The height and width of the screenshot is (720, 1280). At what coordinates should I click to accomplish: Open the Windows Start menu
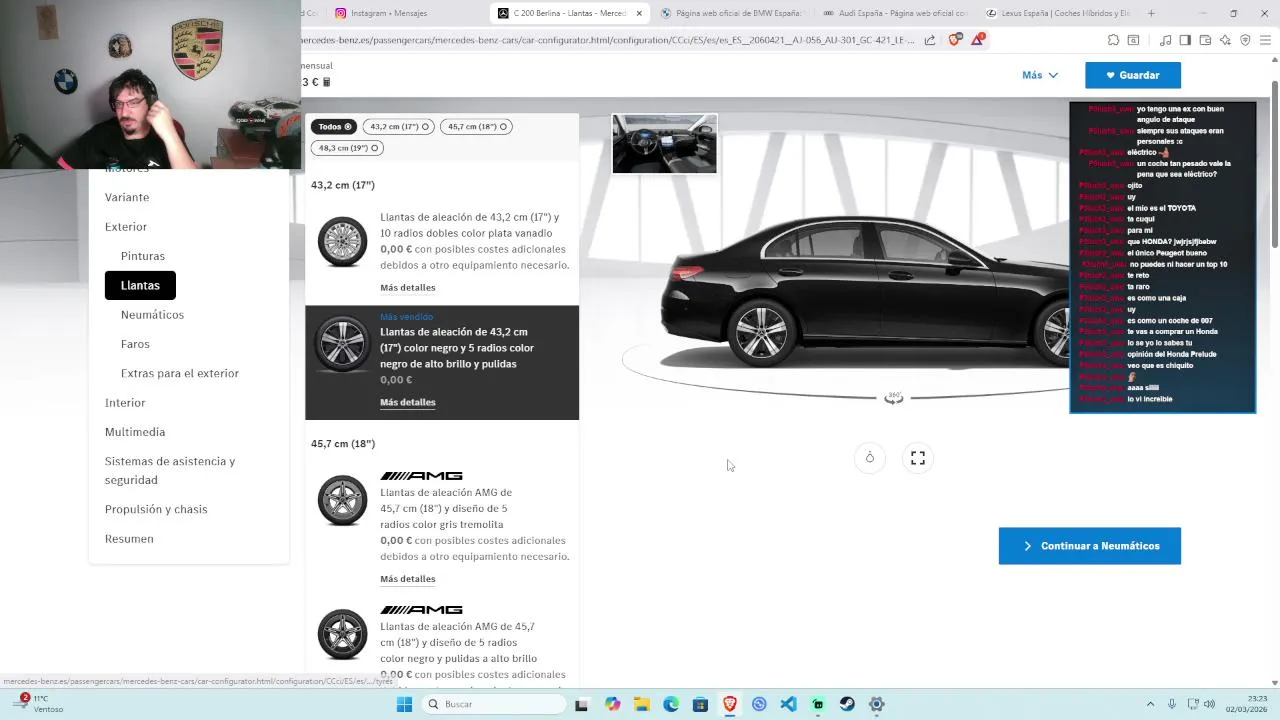click(x=404, y=704)
